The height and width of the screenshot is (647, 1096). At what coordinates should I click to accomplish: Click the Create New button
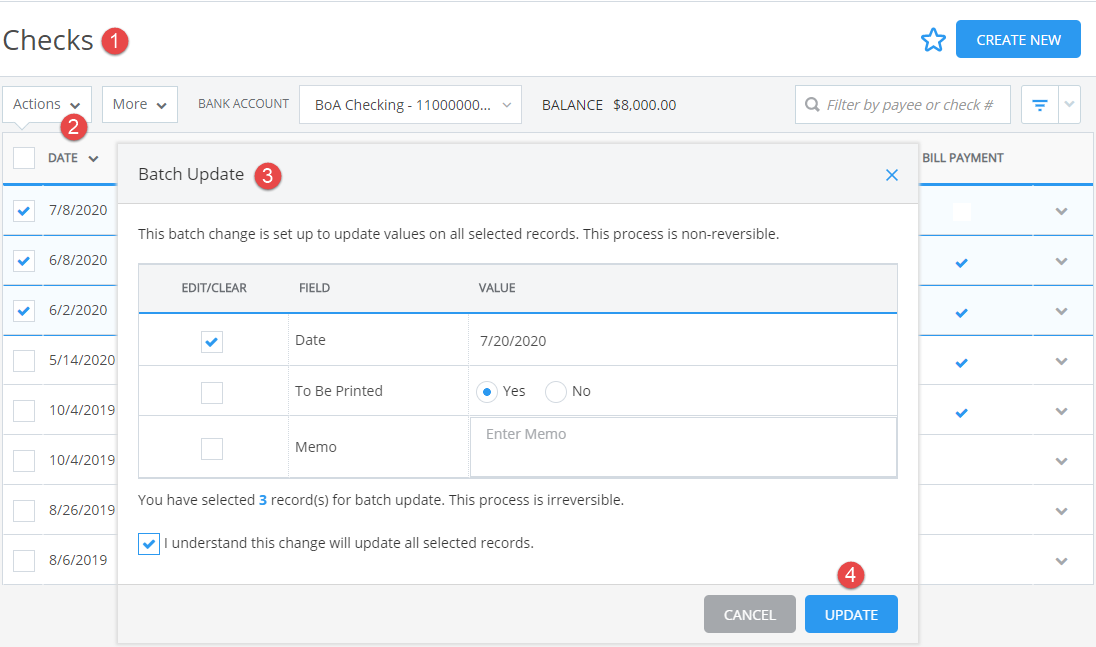coord(1018,40)
